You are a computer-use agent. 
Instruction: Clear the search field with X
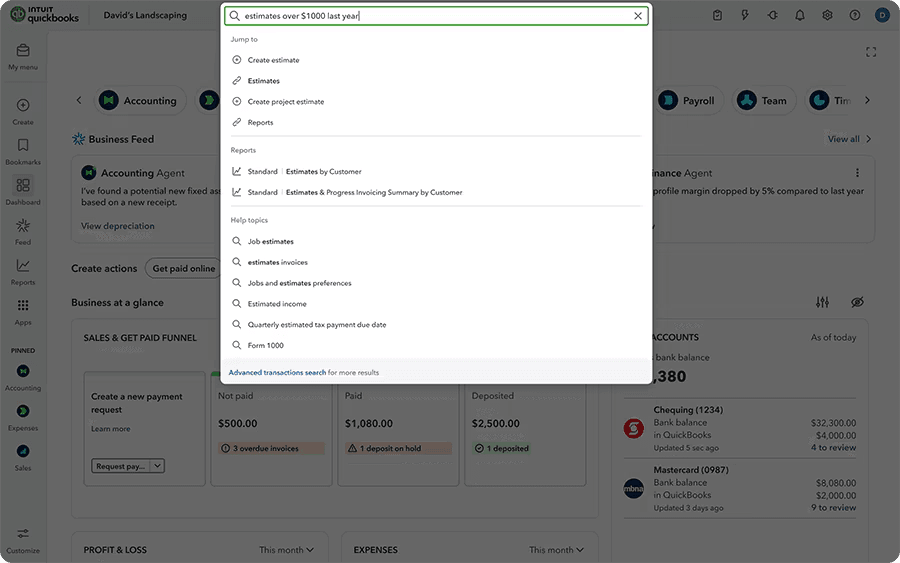pyautogui.click(x=638, y=16)
